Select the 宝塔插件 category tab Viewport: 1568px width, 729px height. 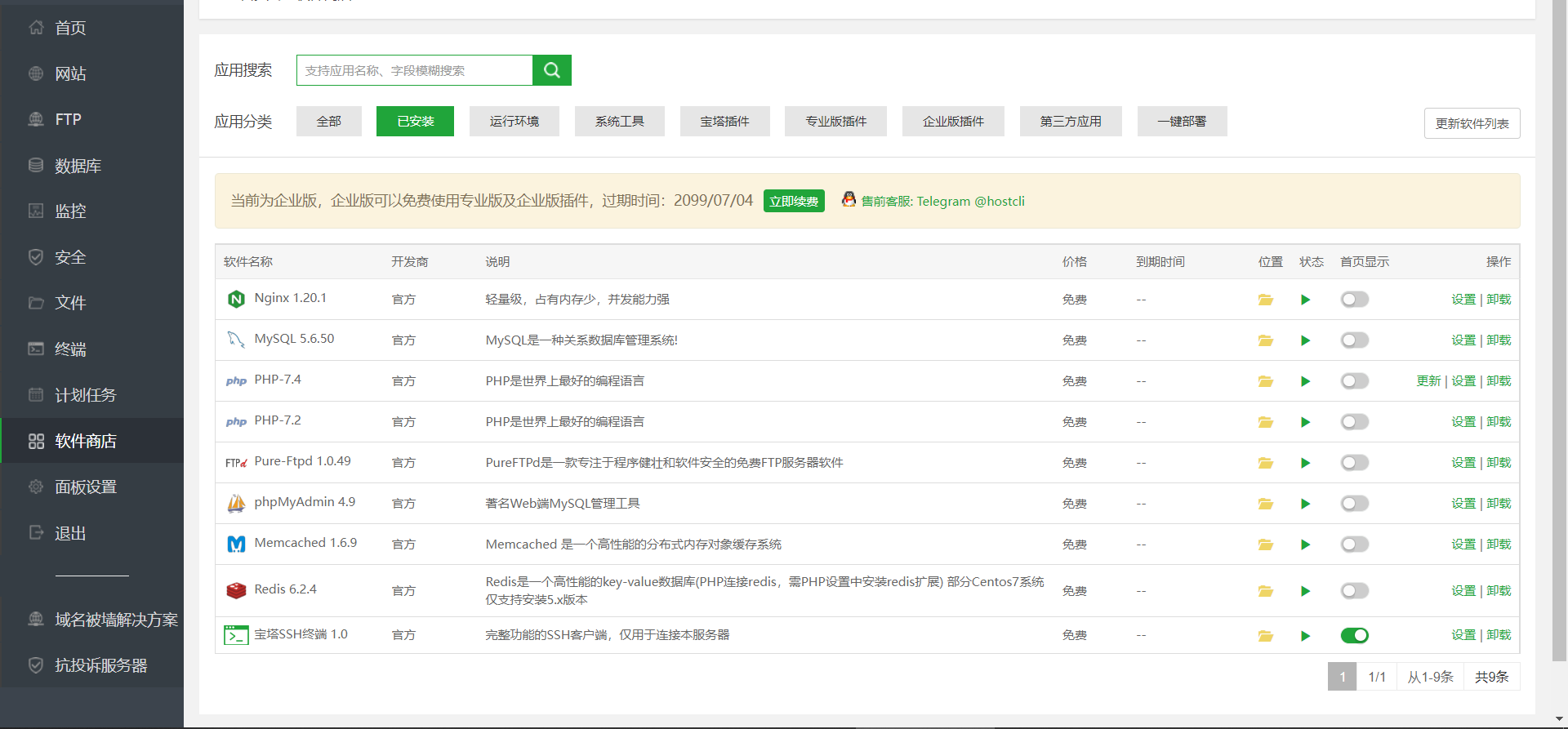pyautogui.click(x=725, y=121)
